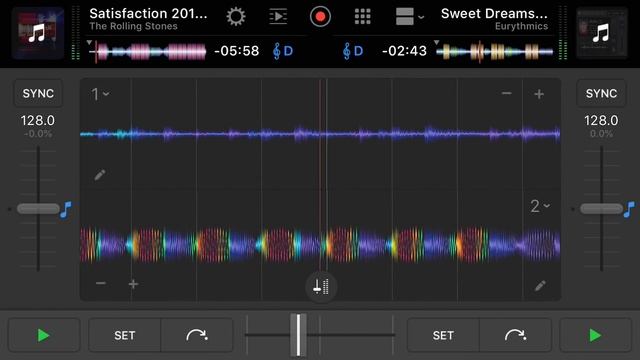Click the Satisfaction track overview waveform

(148, 52)
